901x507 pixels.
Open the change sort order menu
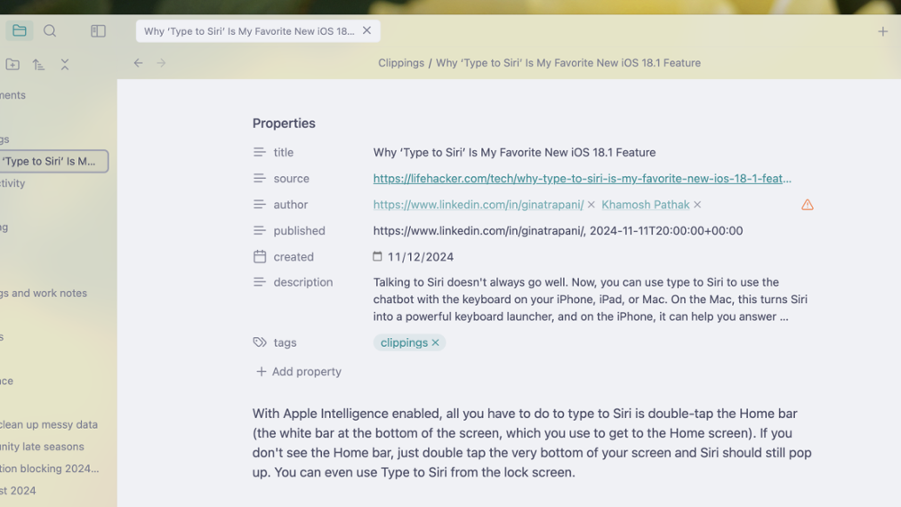[39, 64]
